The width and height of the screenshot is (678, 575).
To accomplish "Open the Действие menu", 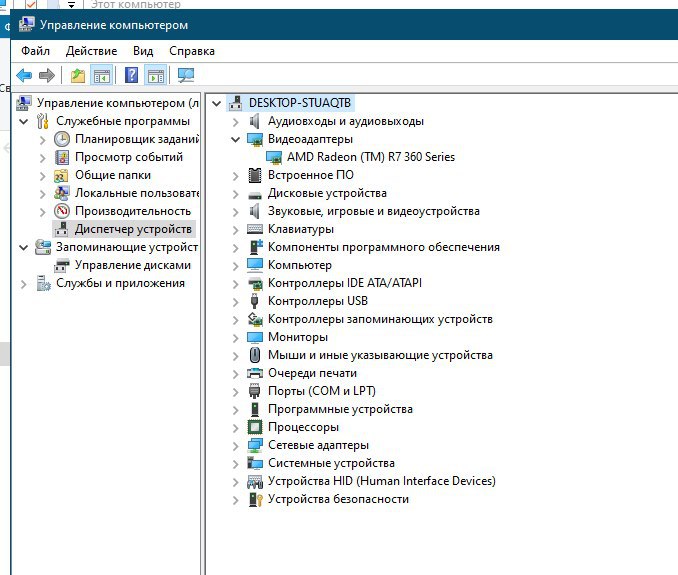I will (91, 51).
